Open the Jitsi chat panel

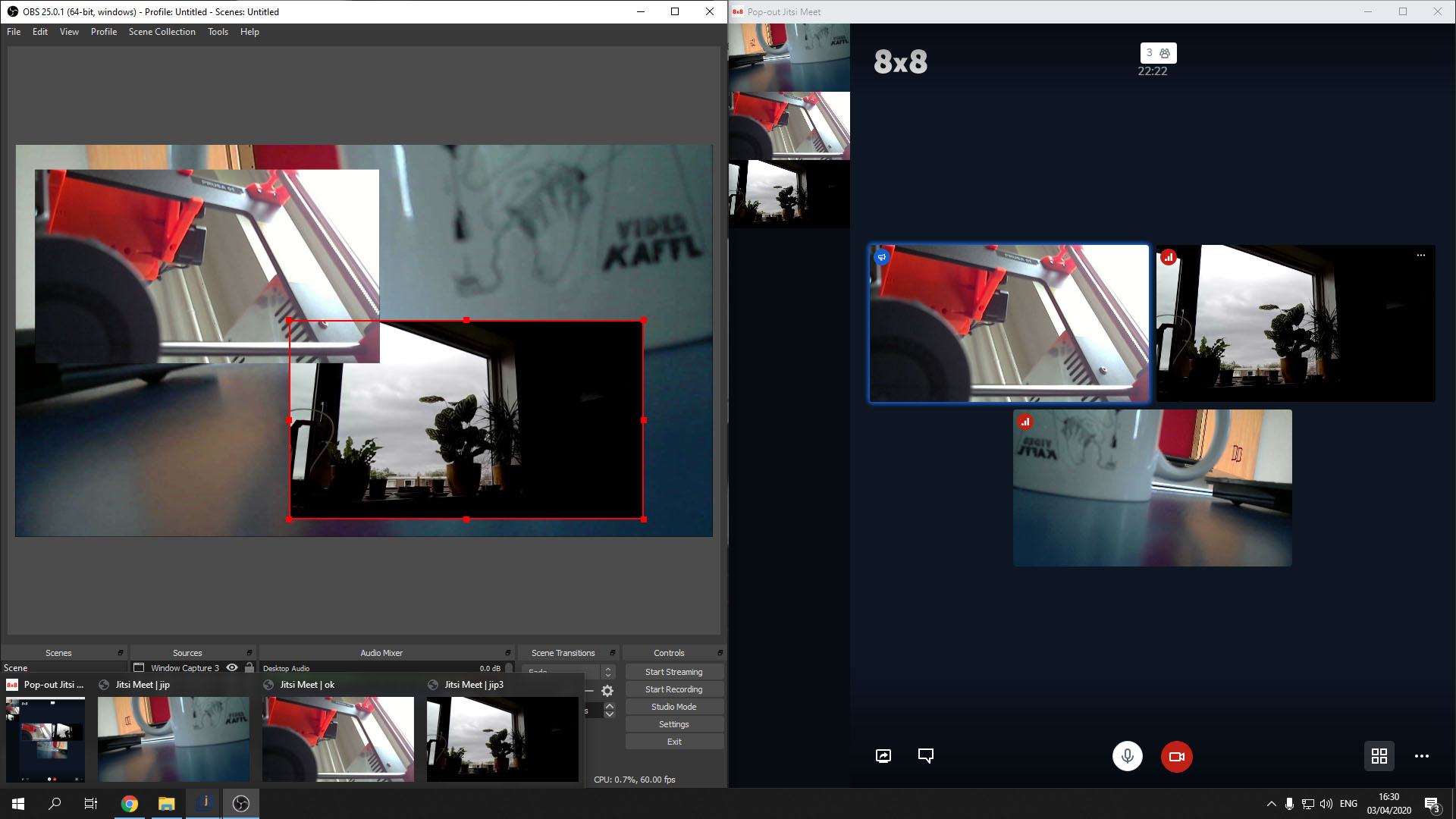pyautogui.click(x=925, y=755)
